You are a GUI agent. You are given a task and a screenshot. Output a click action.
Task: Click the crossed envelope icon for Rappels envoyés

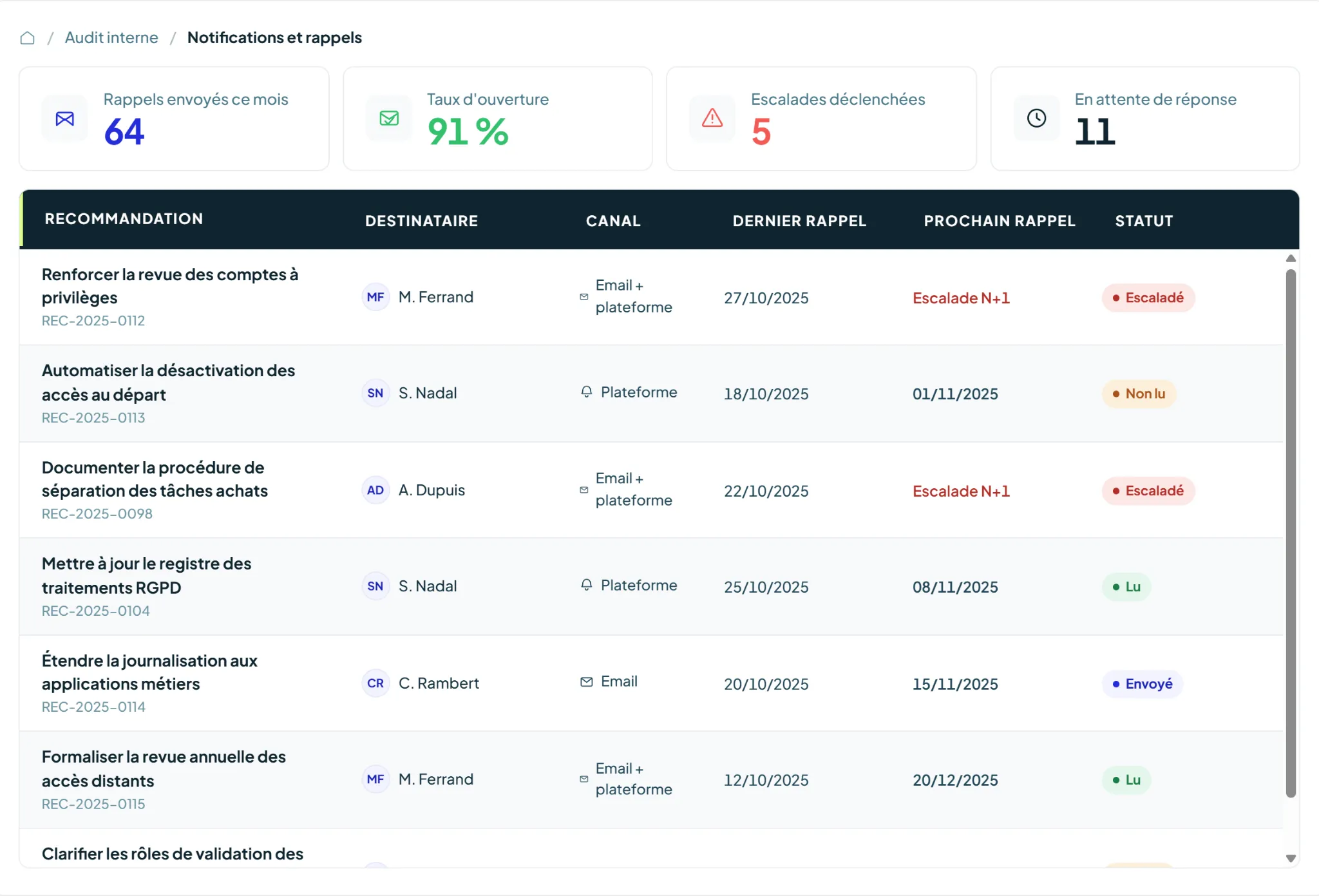coord(65,119)
